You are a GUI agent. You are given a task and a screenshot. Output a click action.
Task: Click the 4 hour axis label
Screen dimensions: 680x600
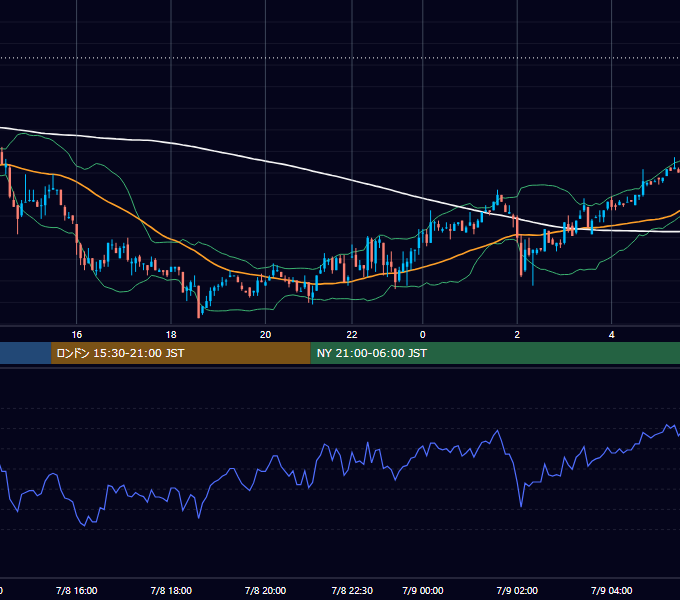611,334
